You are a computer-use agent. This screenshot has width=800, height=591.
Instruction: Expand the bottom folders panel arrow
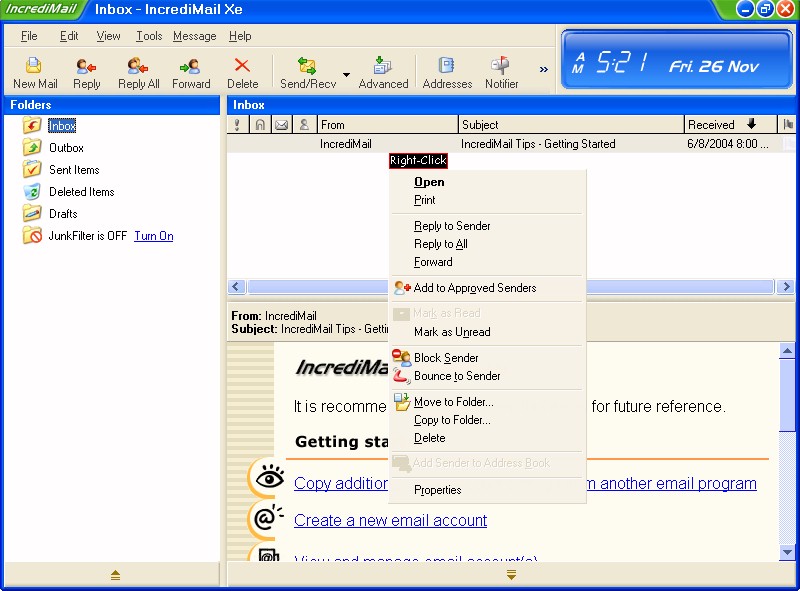115,575
